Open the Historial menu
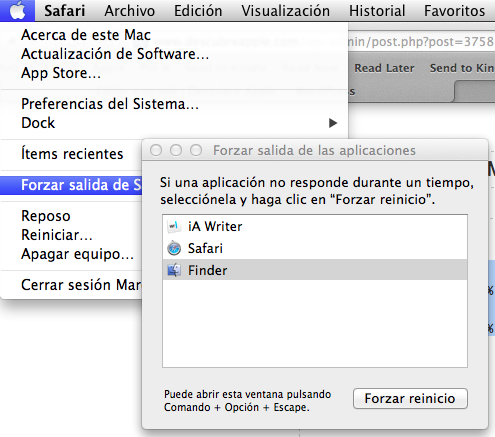 (x=377, y=11)
